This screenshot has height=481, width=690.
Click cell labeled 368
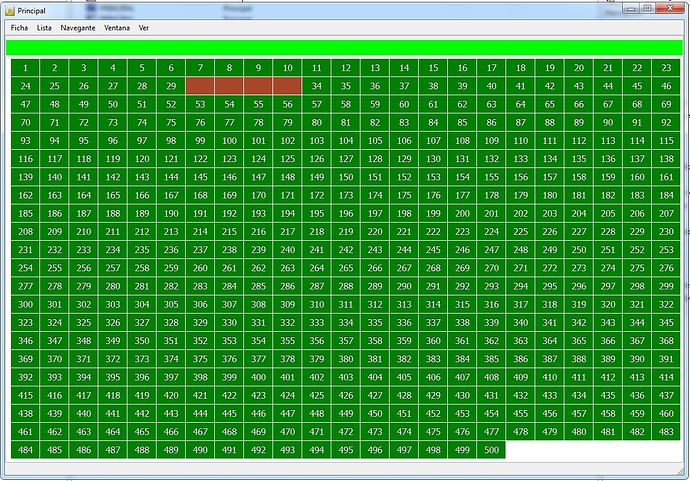click(x=666, y=341)
